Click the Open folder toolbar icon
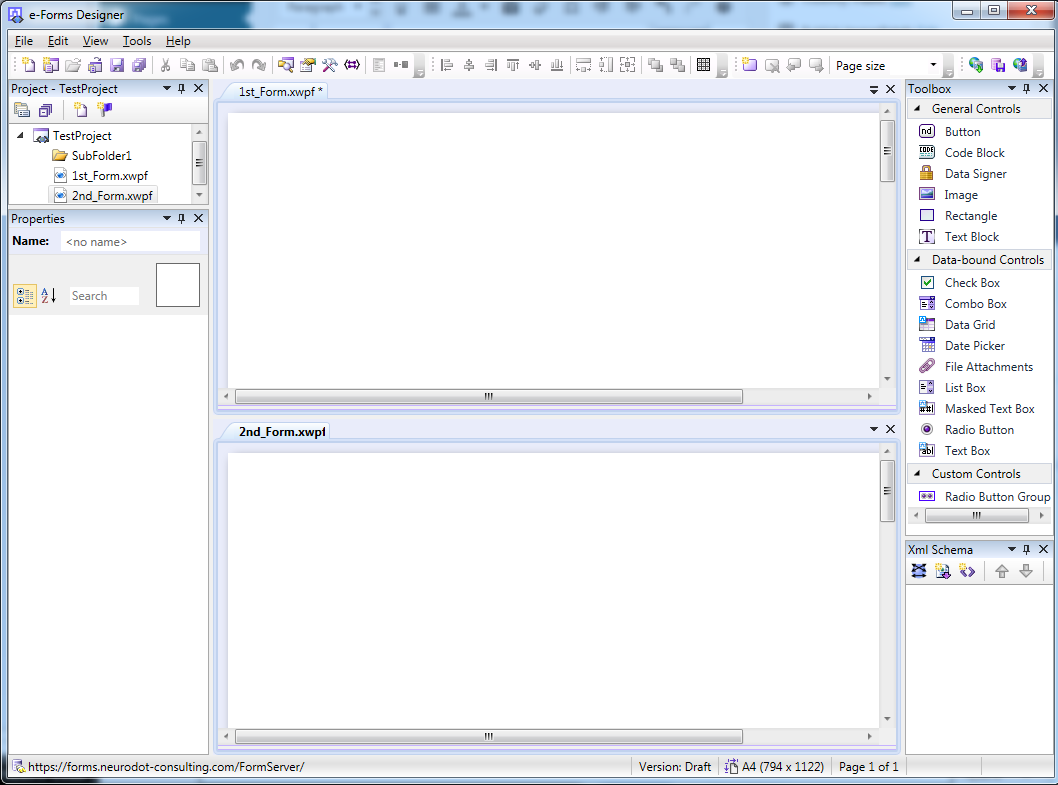Screen dimensions: 1058x785 pyautogui.click(x=73, y=65)
